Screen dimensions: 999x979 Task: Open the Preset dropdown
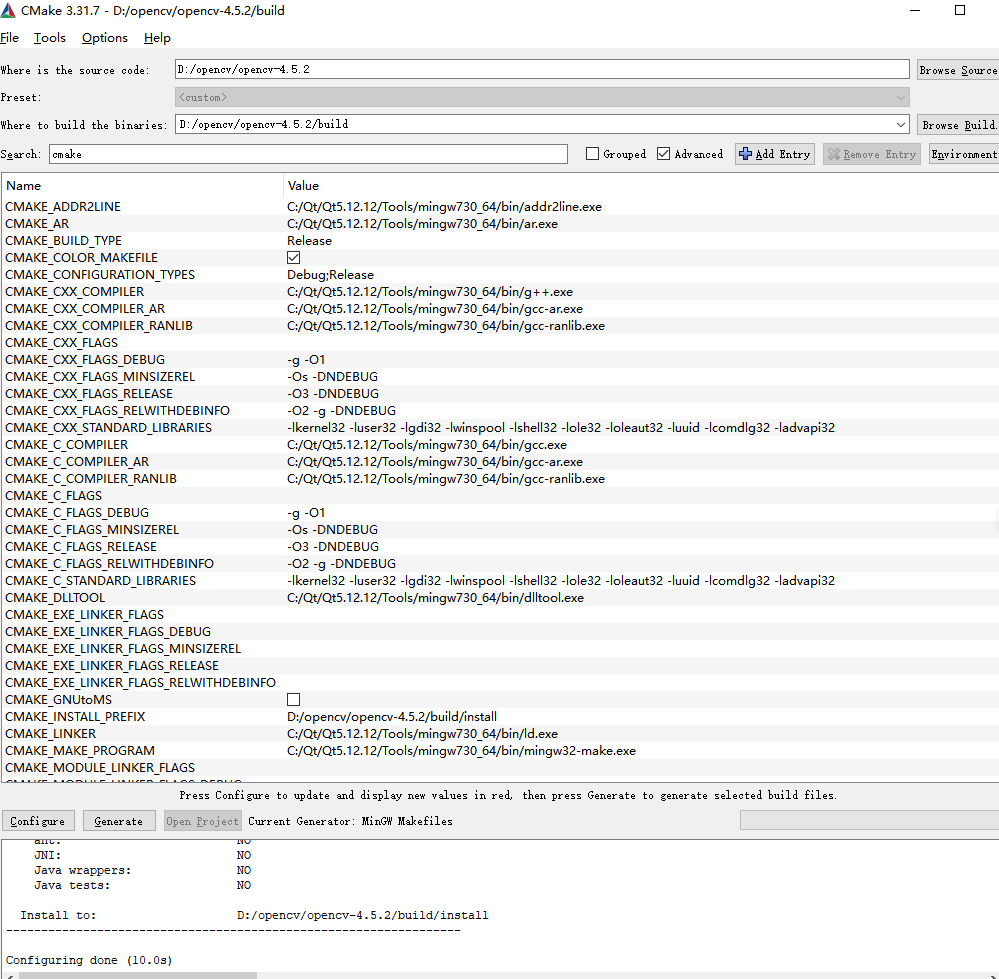(x=542, y=97)
